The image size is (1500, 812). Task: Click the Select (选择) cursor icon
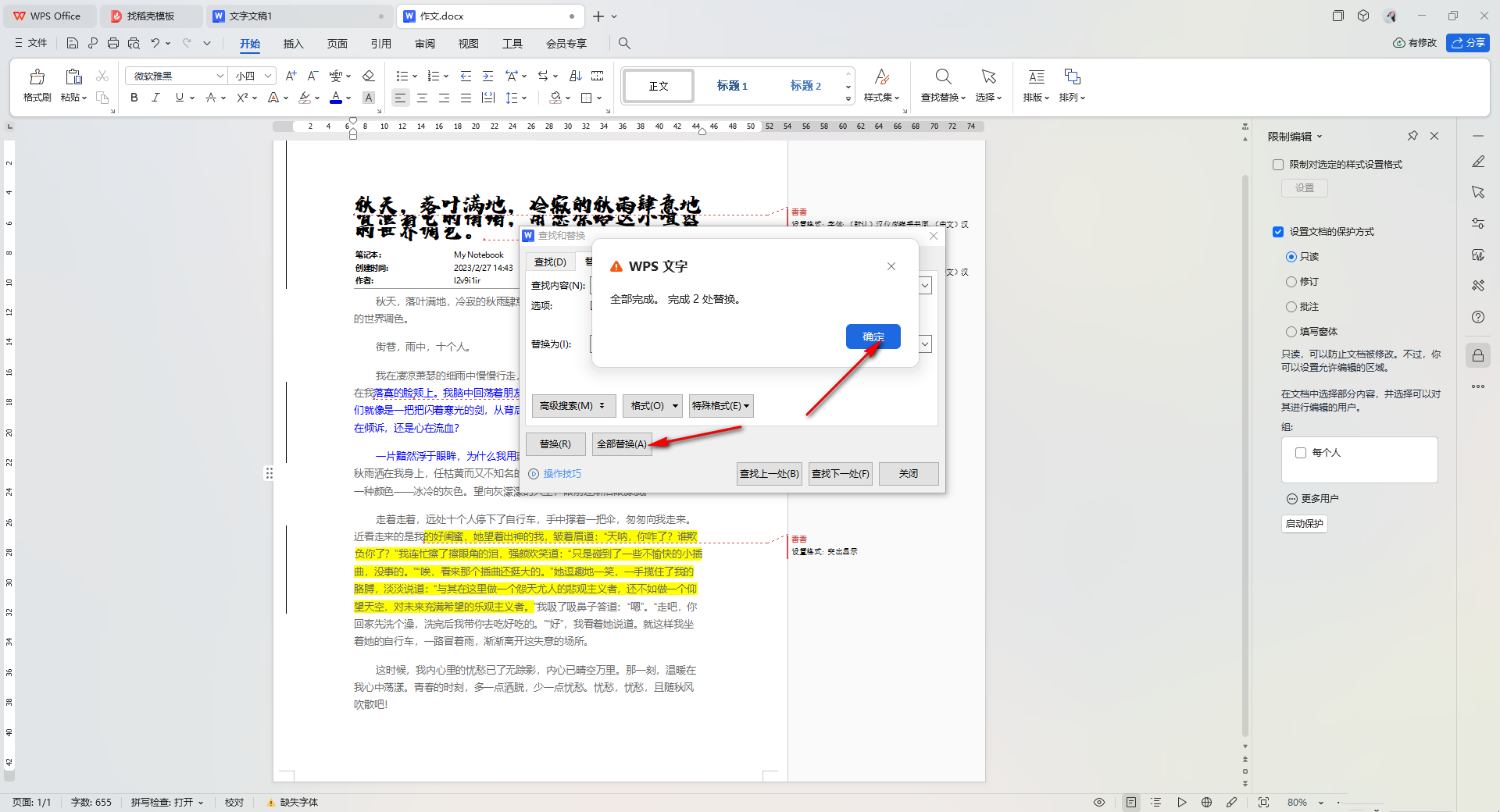coord(988,77)
